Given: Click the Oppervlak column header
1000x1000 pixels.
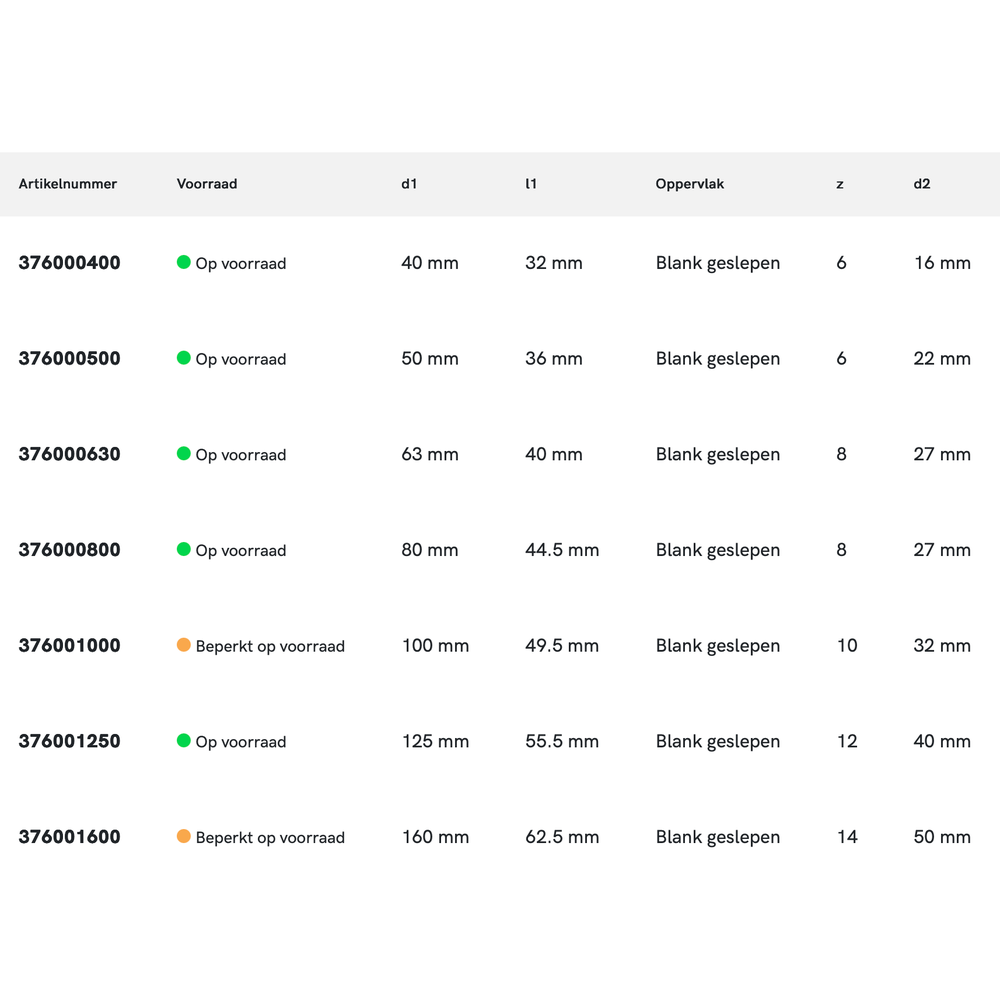Looking at the screenshot, I should (x=690, y=184).
